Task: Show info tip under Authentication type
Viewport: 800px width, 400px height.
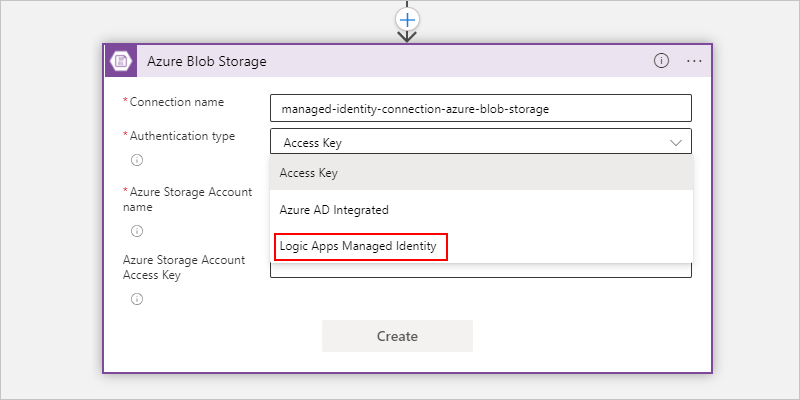Action: (137, 160)
